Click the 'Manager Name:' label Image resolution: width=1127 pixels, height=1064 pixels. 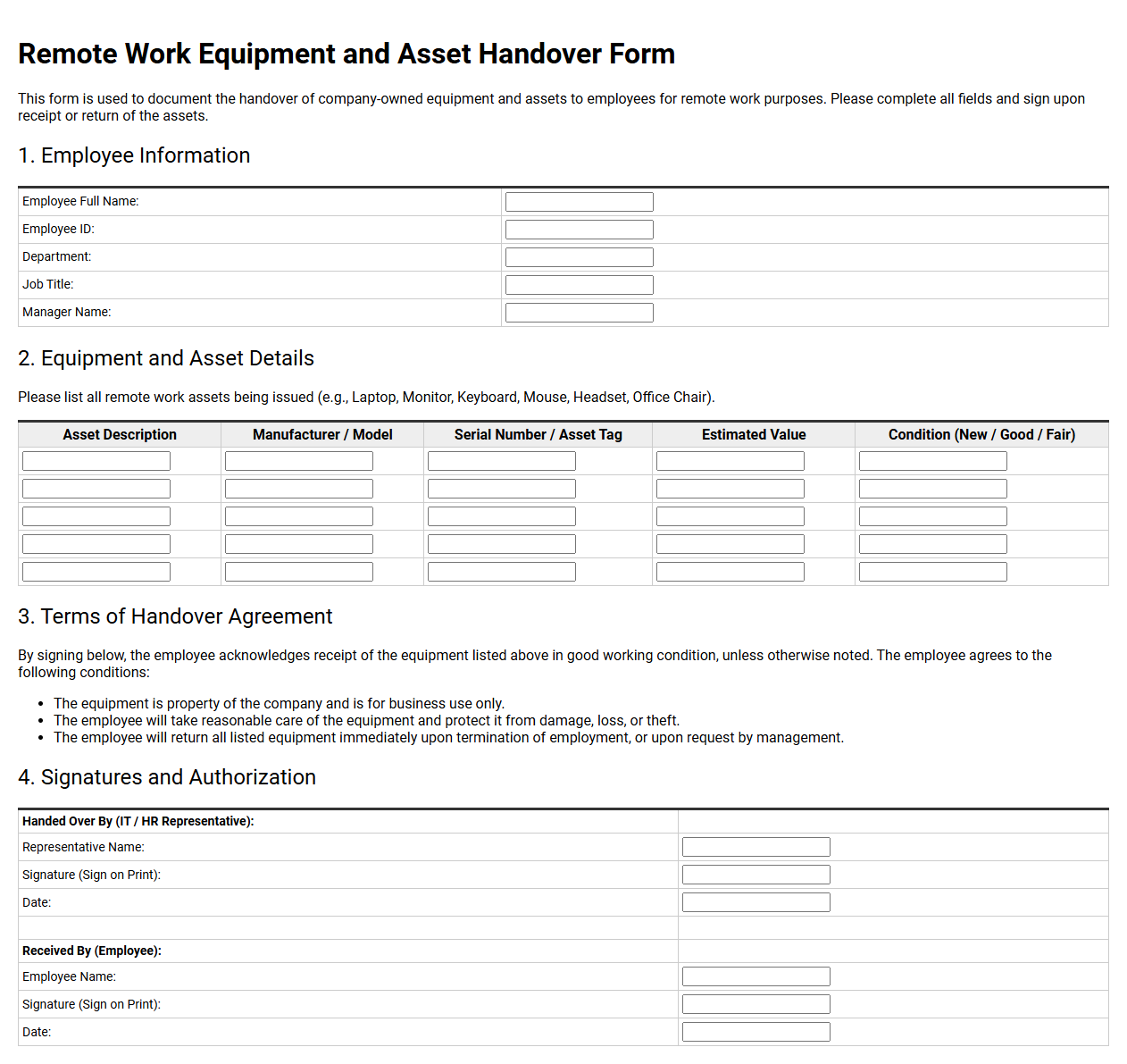[67, 312]
